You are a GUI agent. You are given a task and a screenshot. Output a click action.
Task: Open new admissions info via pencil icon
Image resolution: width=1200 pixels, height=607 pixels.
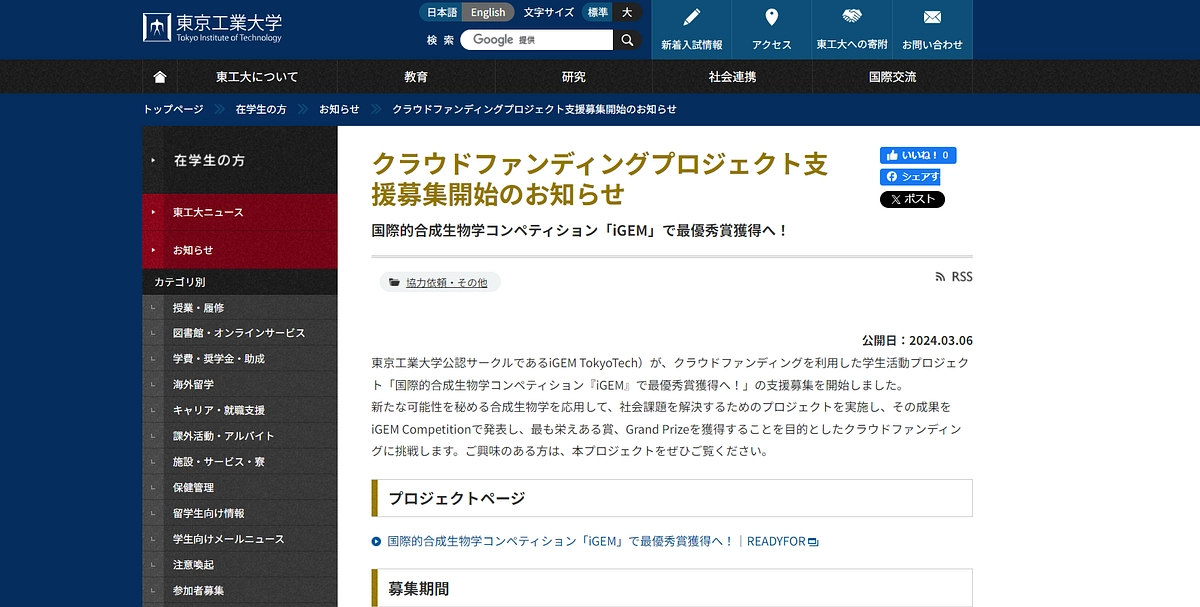pos(691,17)
